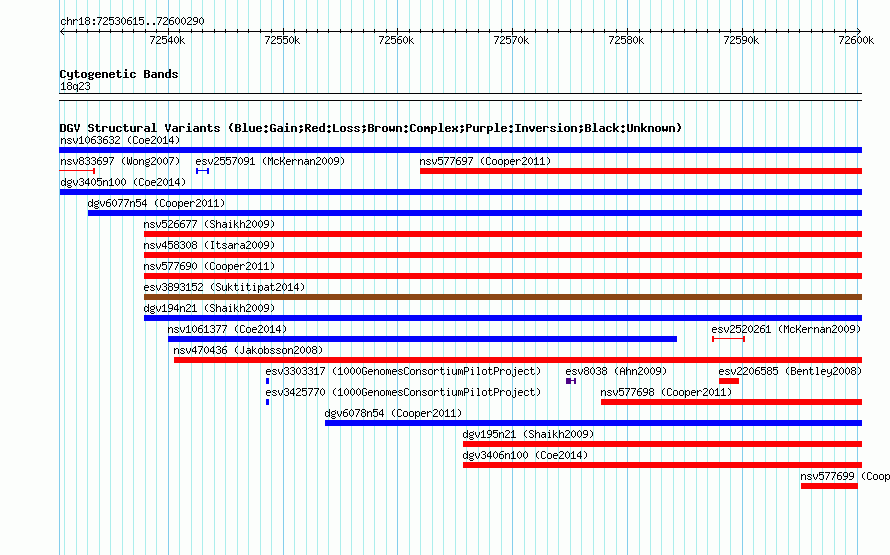Select the thin red esv2520261 glyph
This screenshot has width=890, height=555.
coord(728,339)
